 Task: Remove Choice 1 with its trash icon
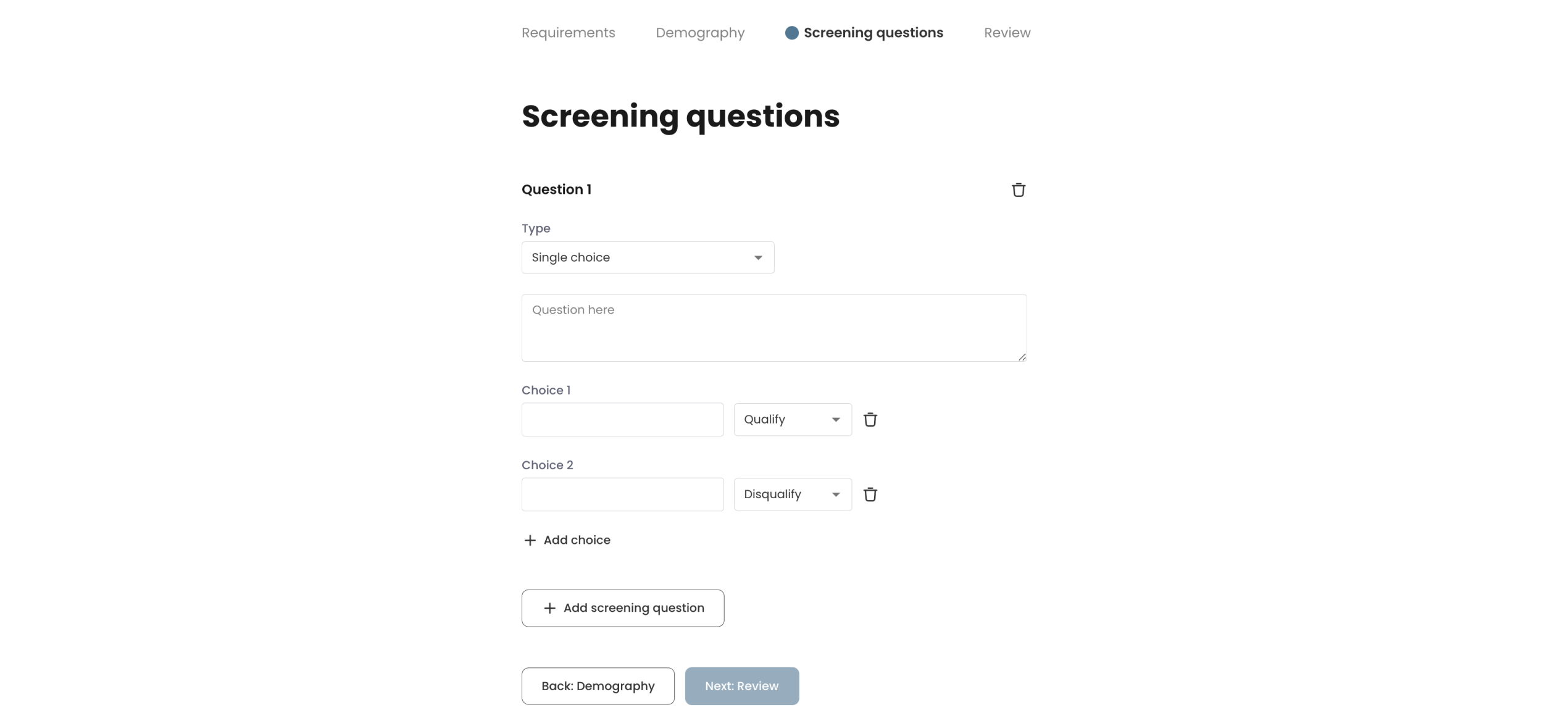point(870,419)
